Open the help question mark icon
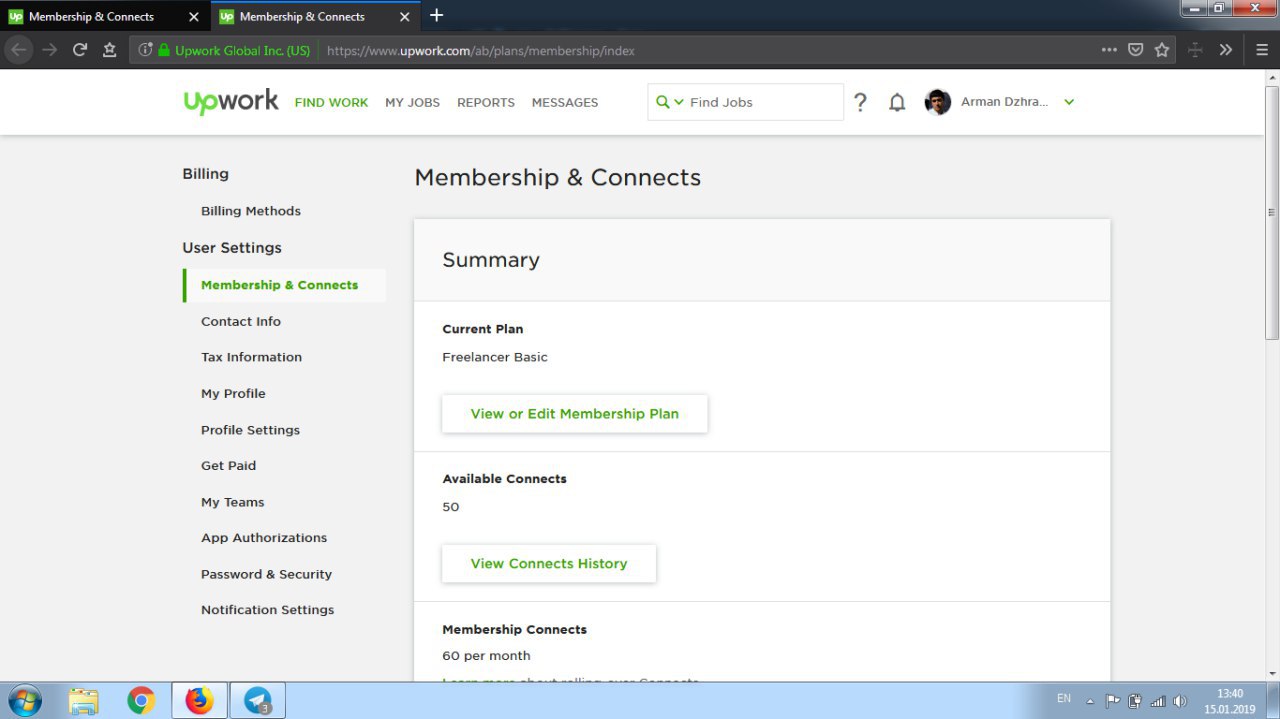This screenshot has width=1280, height=719. coord(860,102)
